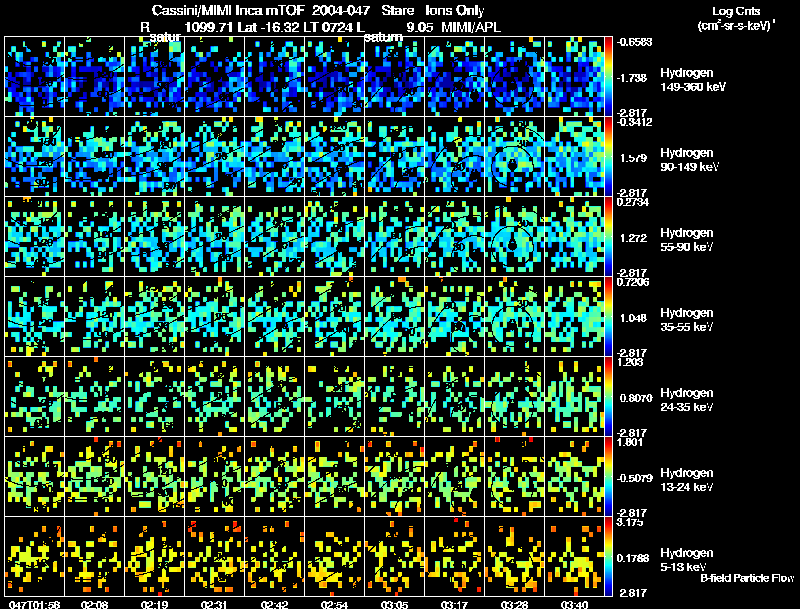
Task: Click the 'Hydrogen 13-24 keV' row label
Action: click(687, 480)
